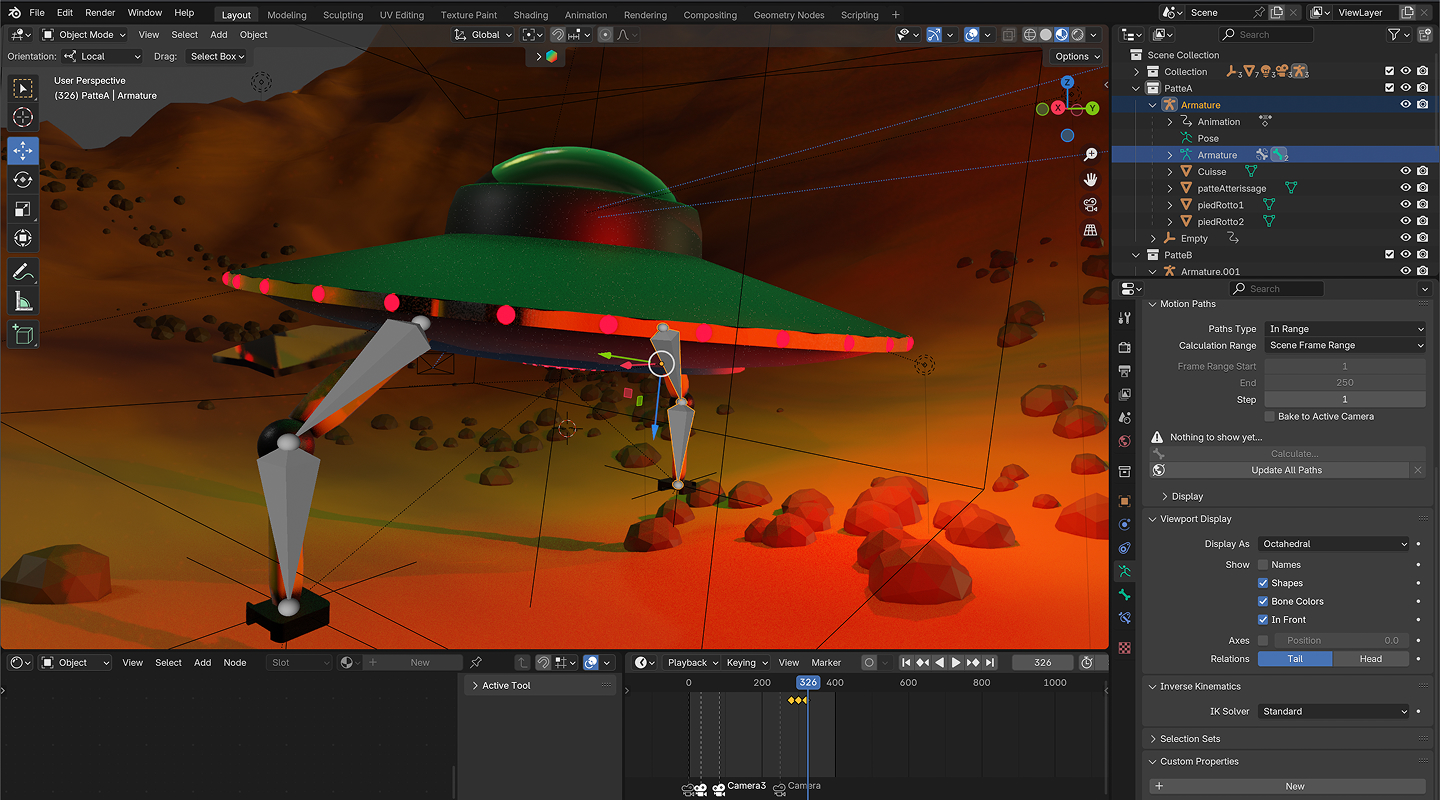
Task: Expand the Display subpanel under Motion Paths
Action: 1187,496
